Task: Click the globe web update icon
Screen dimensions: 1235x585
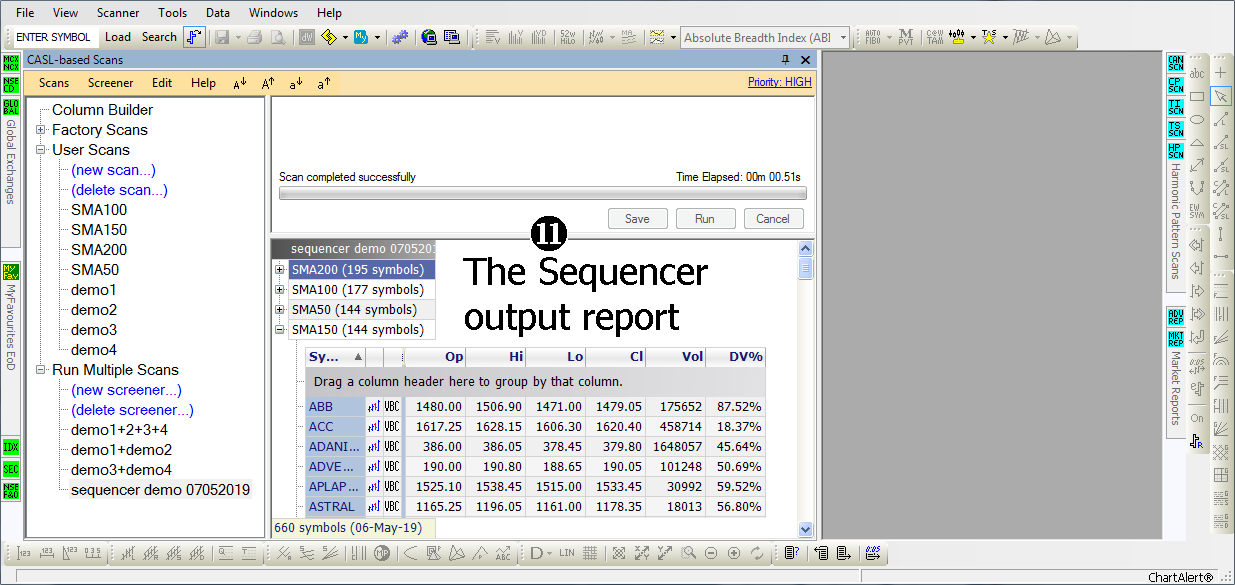Action: 429,38
